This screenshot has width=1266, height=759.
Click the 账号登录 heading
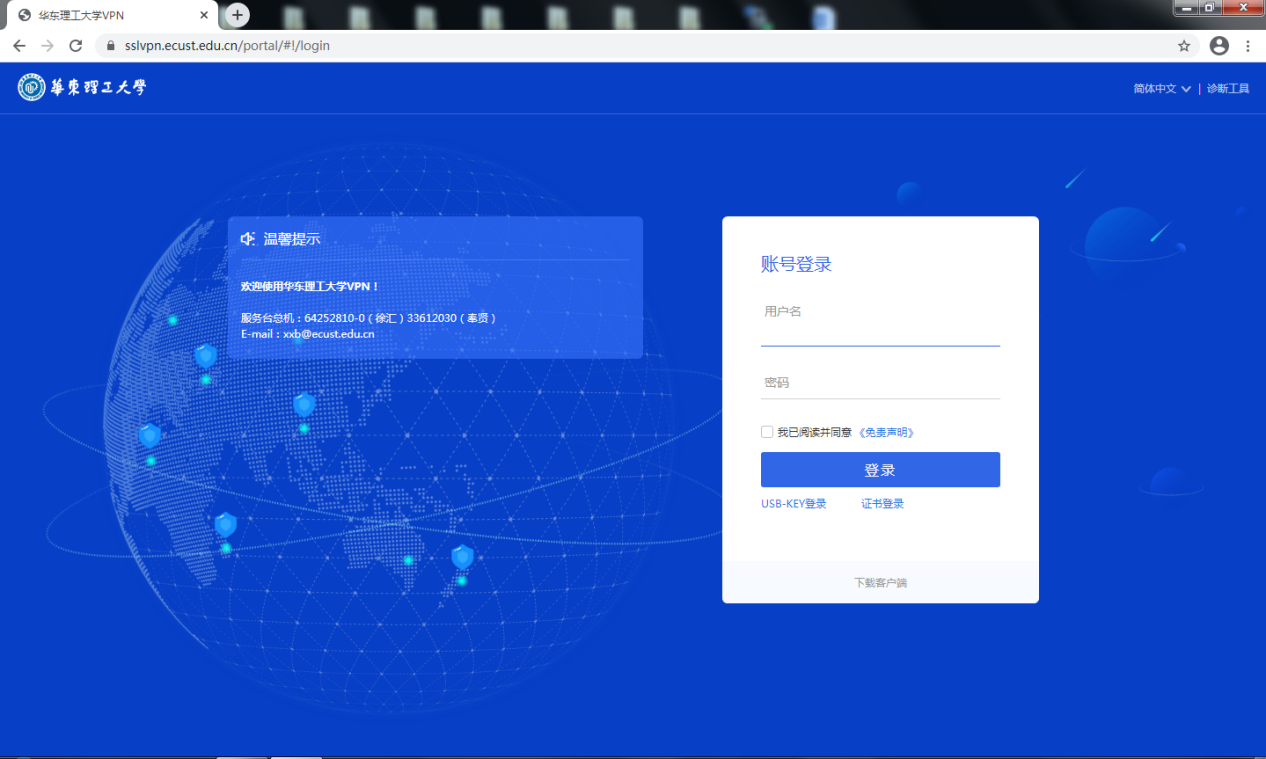click(797, 264)
